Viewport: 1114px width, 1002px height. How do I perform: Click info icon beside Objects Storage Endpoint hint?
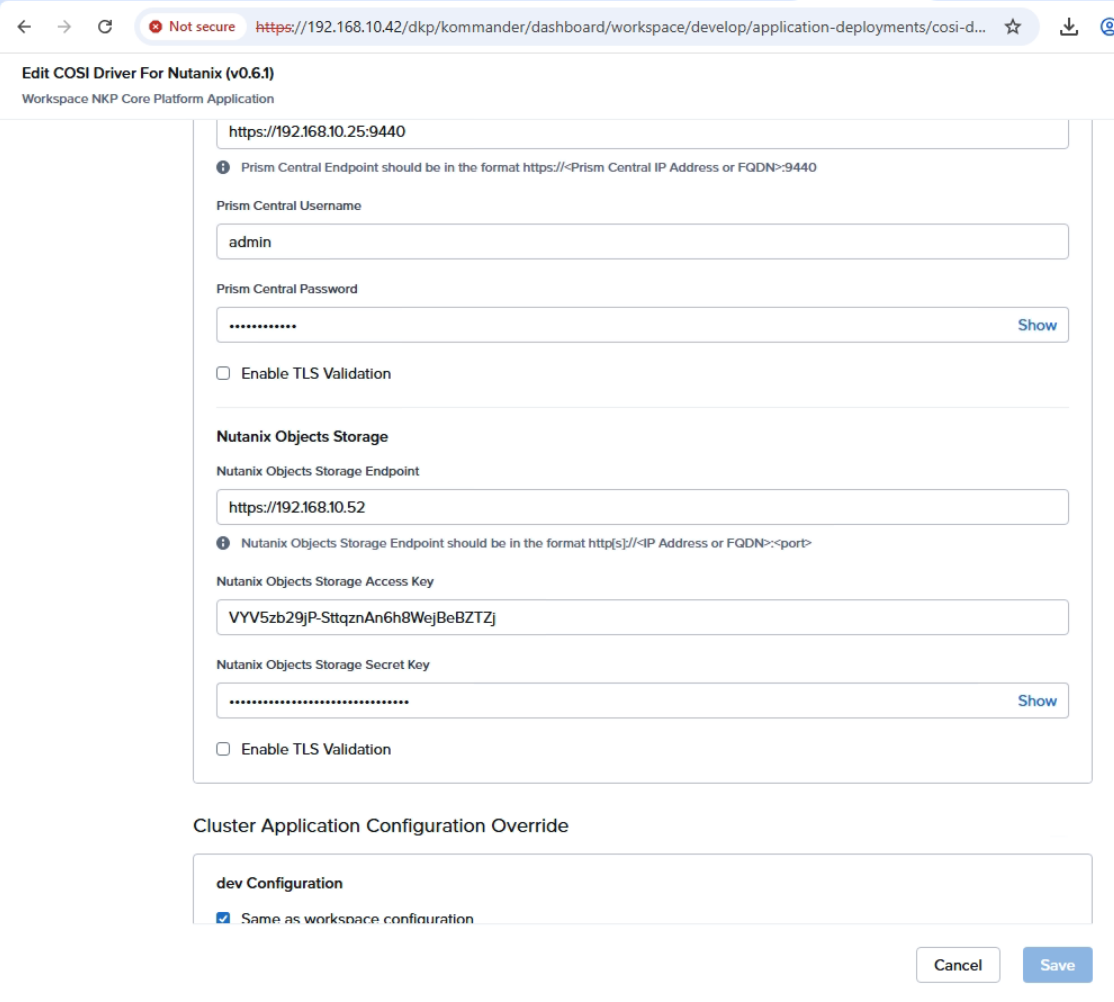223,543
